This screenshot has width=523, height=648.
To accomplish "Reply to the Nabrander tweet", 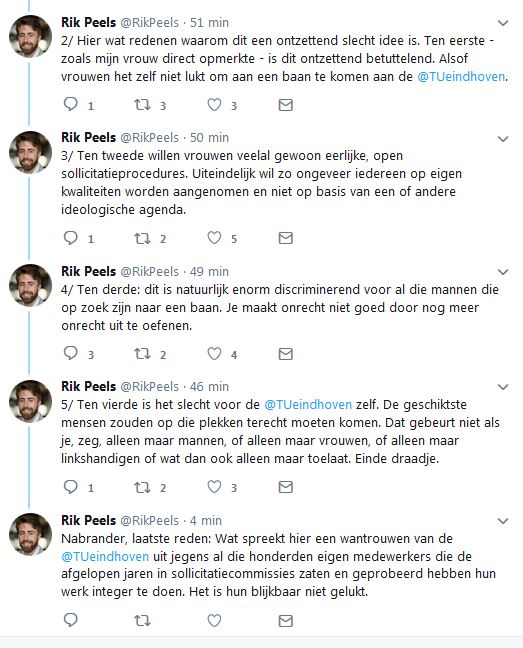I will point(71,620).
